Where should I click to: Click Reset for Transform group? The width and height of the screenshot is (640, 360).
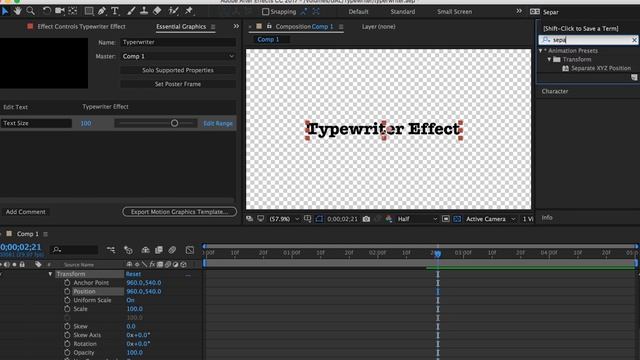[133, 274]
